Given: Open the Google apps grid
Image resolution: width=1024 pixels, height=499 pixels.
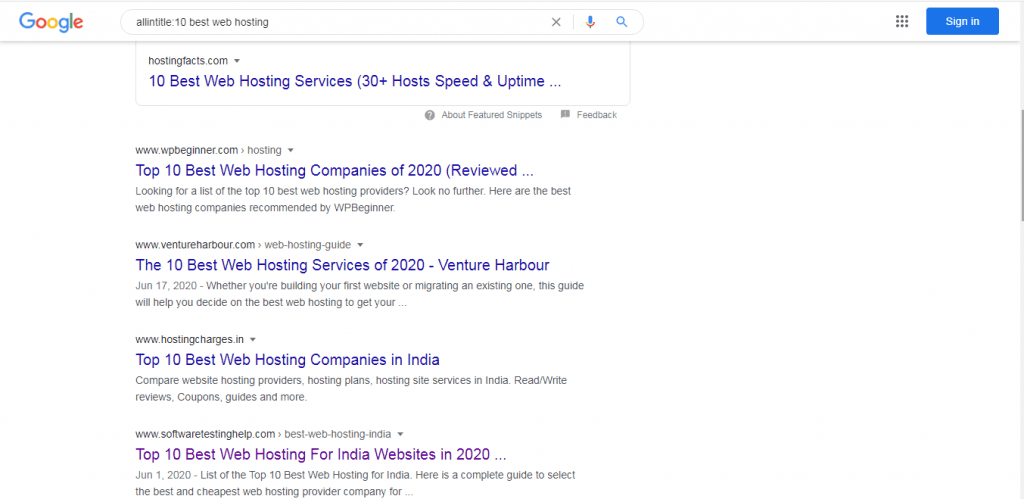Looking at the screenshot, I should click(902, 22).
